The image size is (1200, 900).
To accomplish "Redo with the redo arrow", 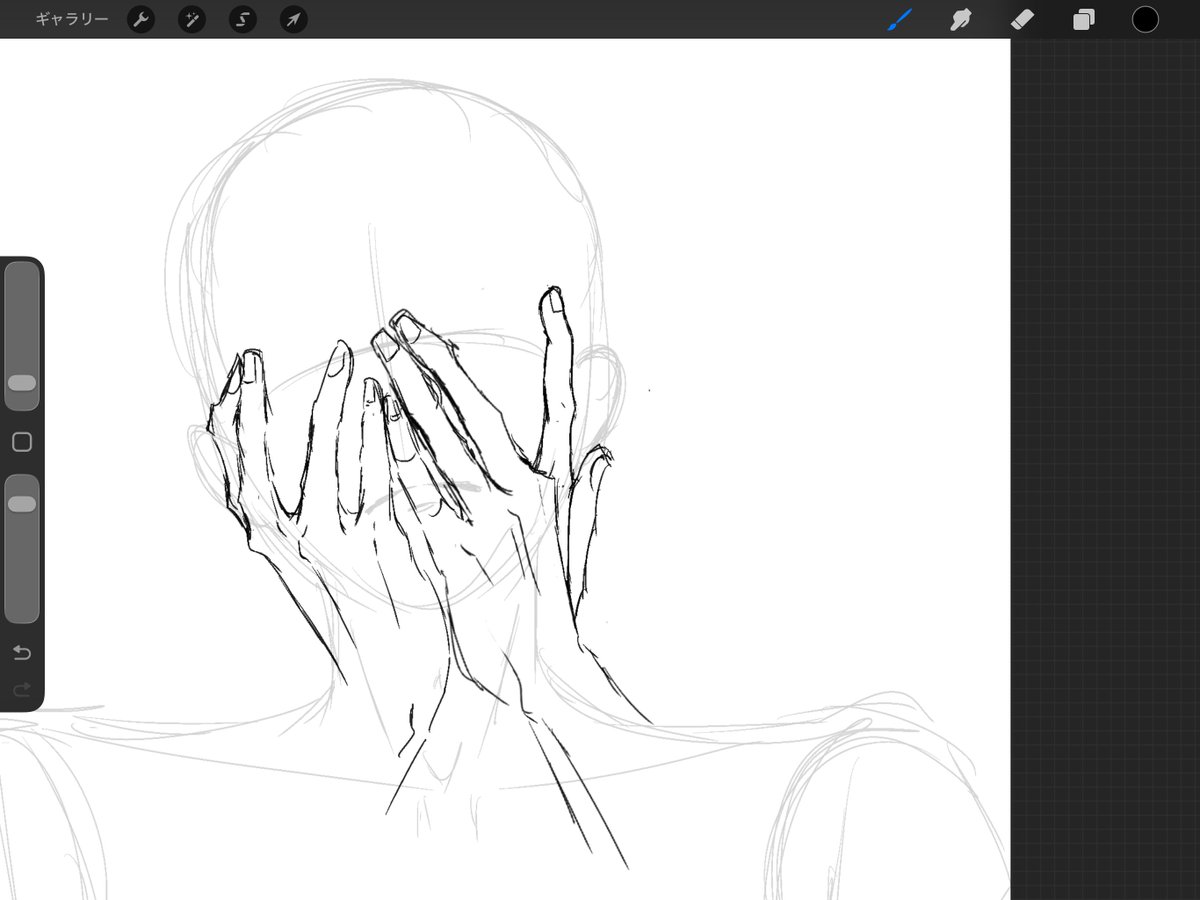I will click(x=22, y=689).
